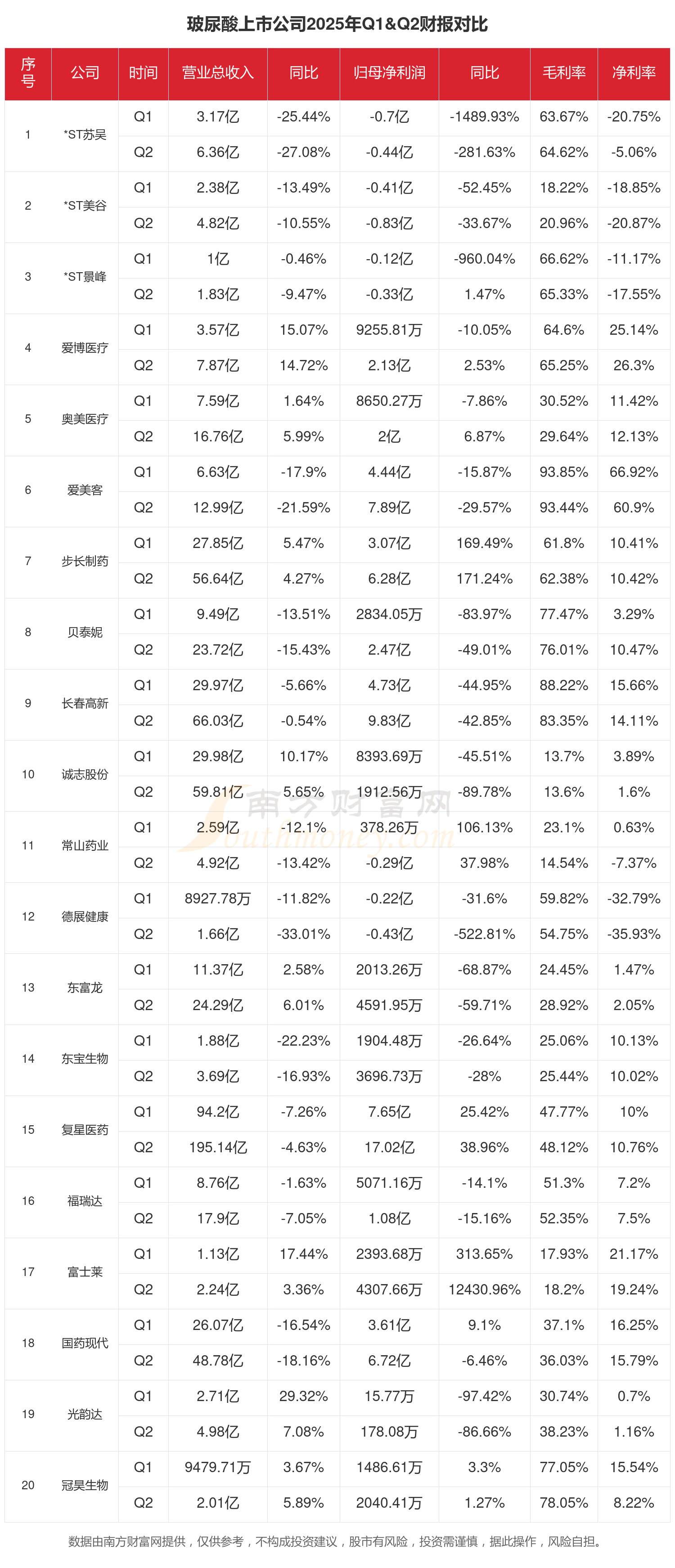Click the 归母净利润 column header
Viewport: 675px width, 1568px height.
pyautogui.click(x=389, y=73)
